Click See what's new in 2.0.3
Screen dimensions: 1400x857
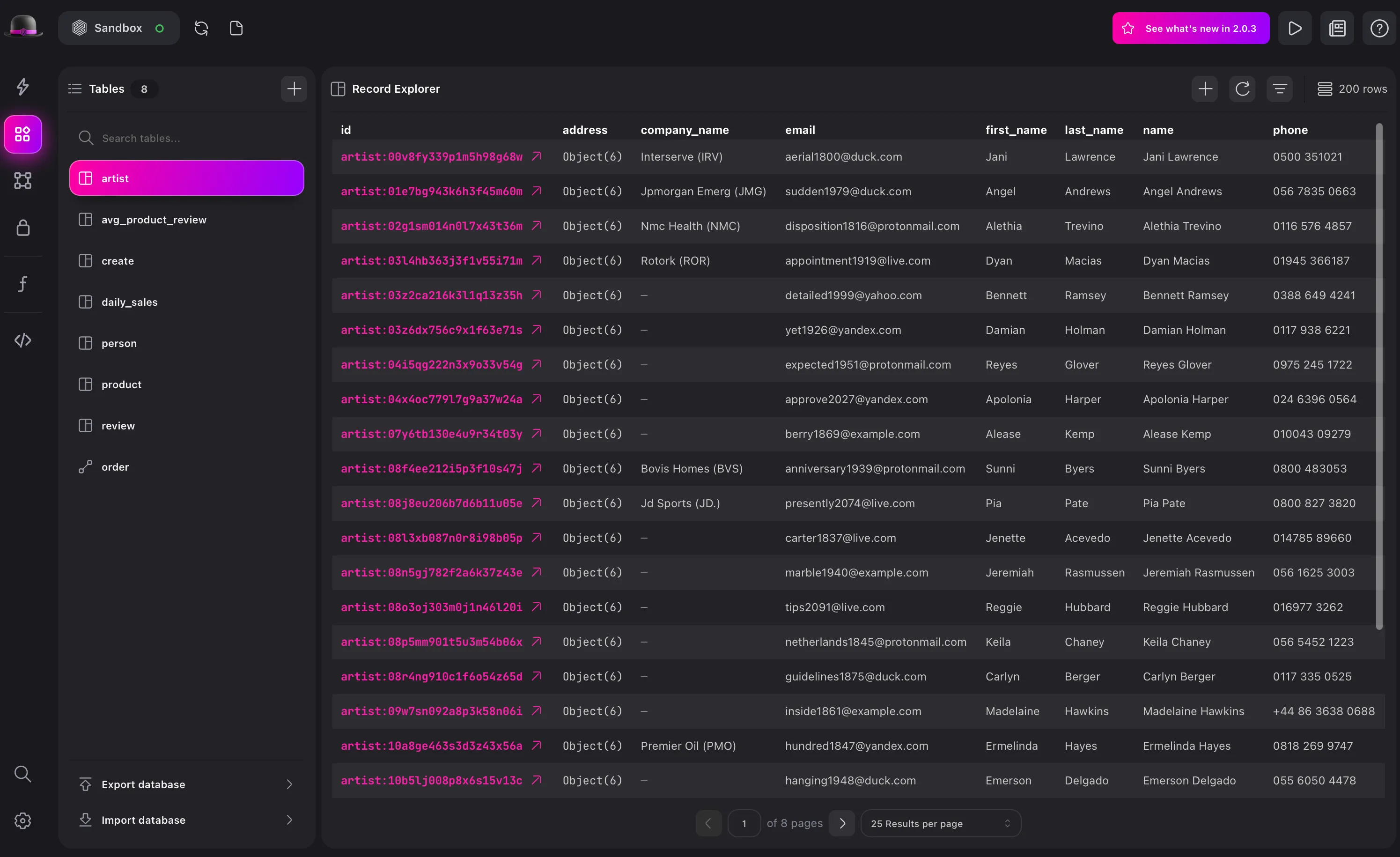pos(1191,28)
